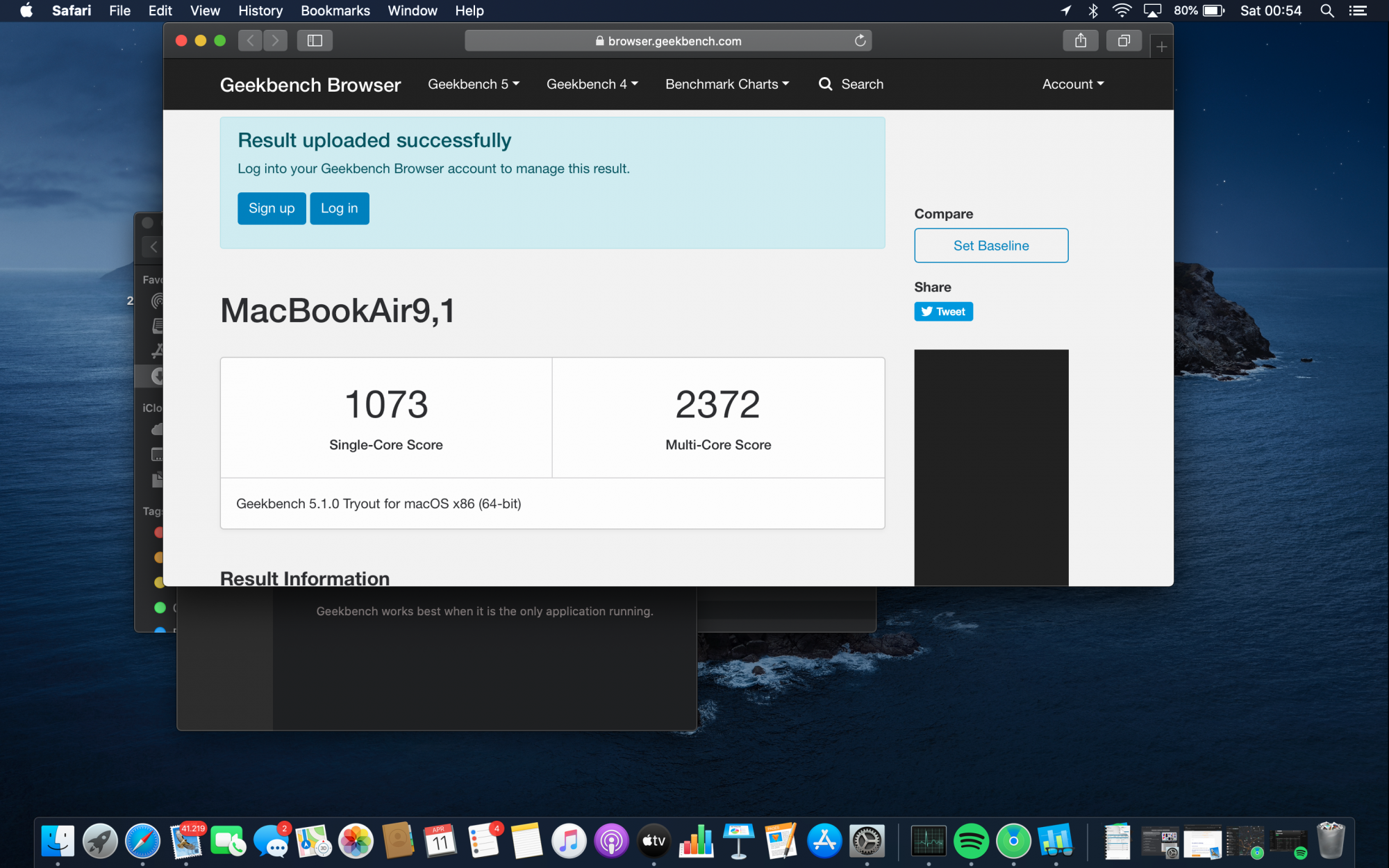Open the Safari menu in the menu bar
This screenshot has width=1389, height=868.
[72, 10]
